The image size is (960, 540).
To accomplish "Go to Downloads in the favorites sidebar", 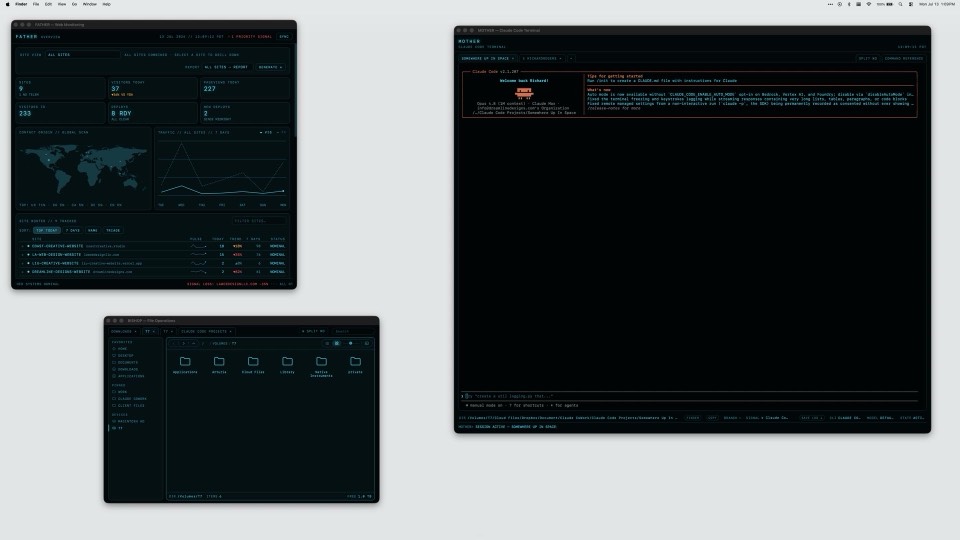I will point(126,369).
